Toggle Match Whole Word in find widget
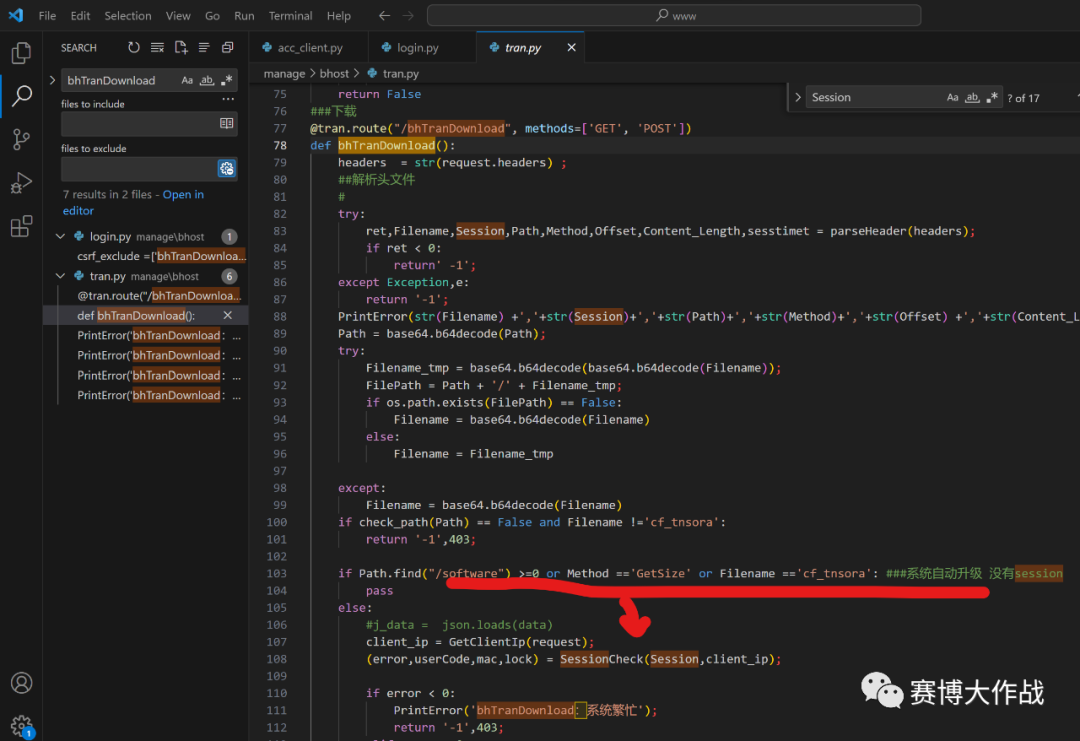The width and height of the screenshot is (1080, 741). pyautogui.click(x=972, y=98)
